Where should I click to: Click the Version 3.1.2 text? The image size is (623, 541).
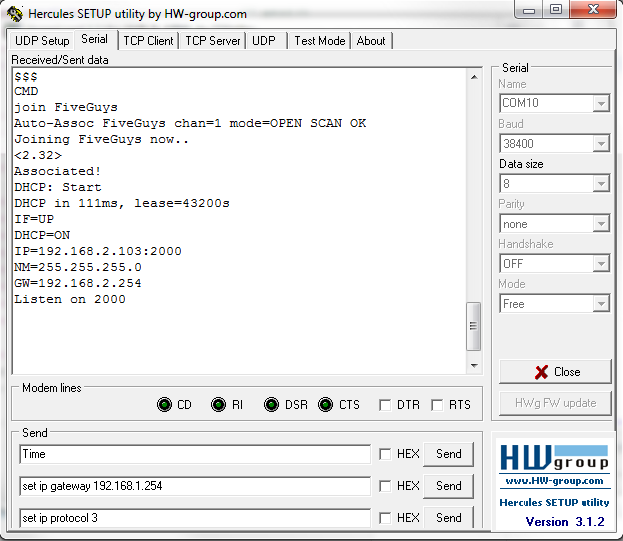coord(565,521)
